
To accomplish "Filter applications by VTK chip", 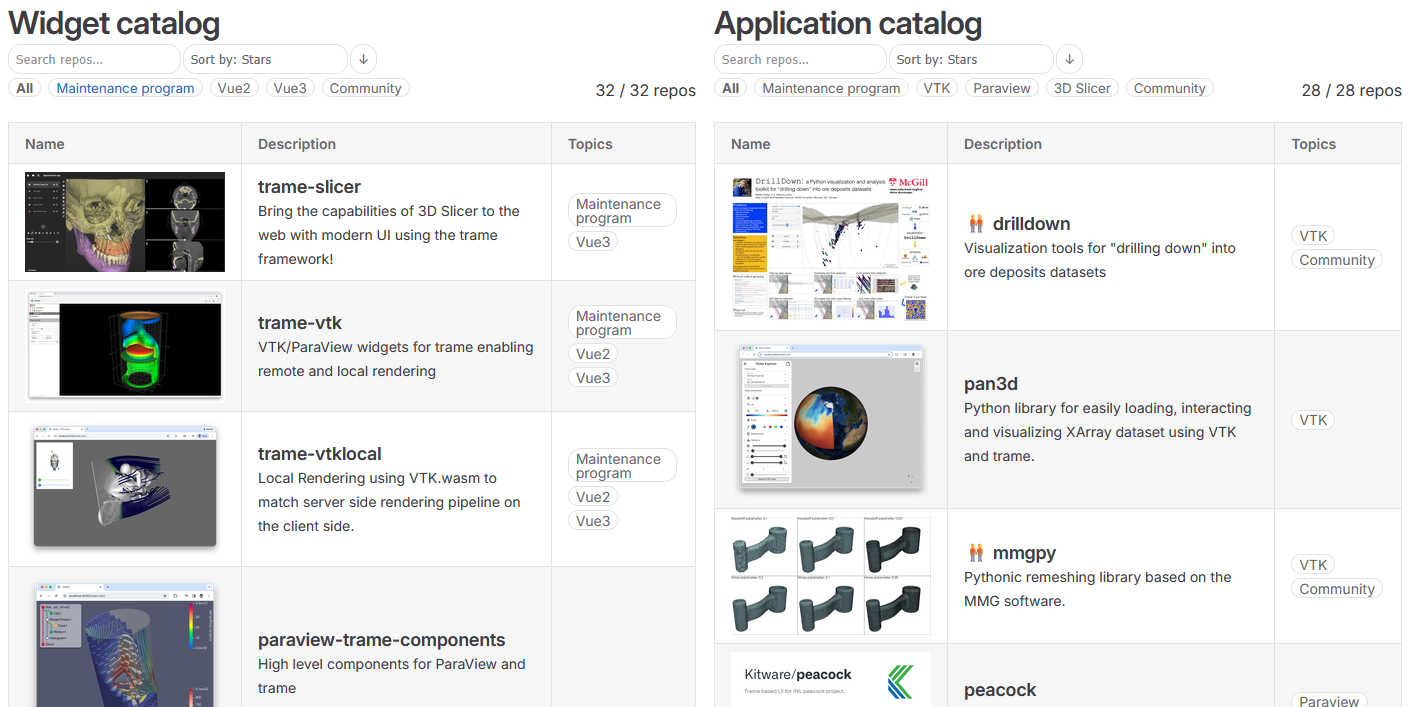I will click(x=937, y=88).
